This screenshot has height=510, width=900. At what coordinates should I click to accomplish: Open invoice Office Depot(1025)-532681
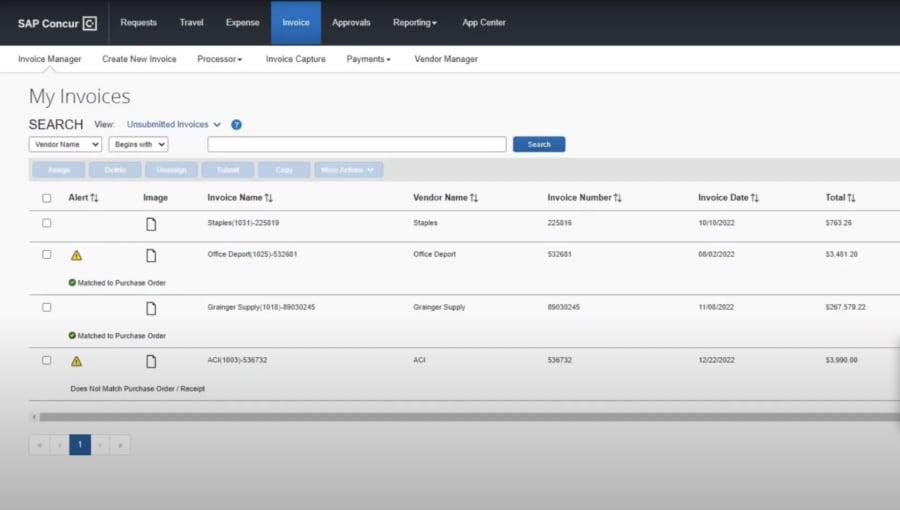[x=253, y=254]
